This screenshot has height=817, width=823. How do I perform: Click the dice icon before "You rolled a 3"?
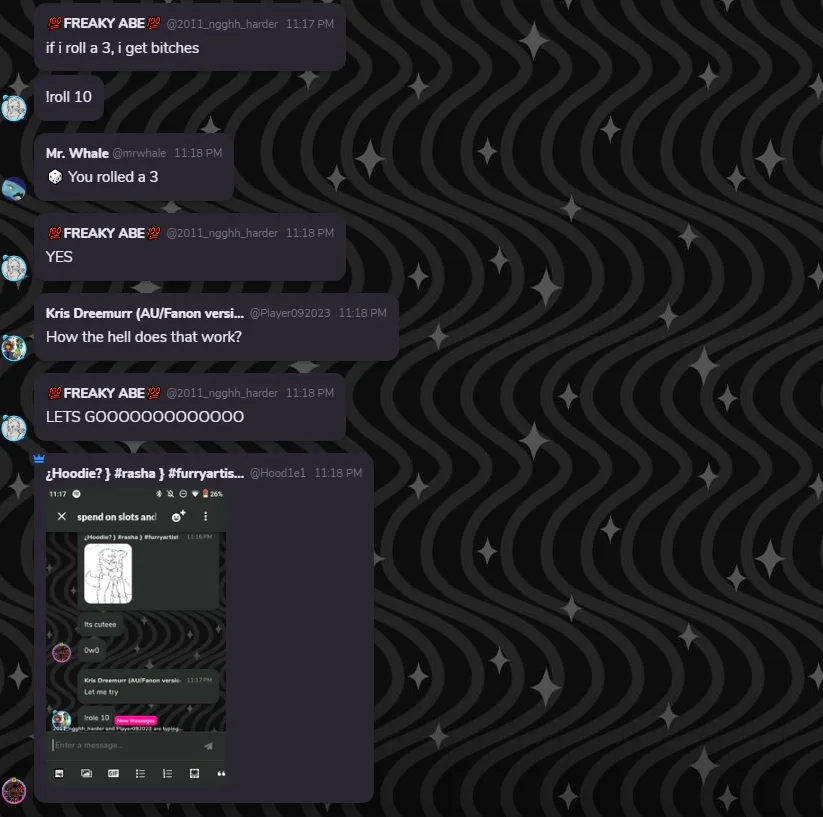[55, 177]
